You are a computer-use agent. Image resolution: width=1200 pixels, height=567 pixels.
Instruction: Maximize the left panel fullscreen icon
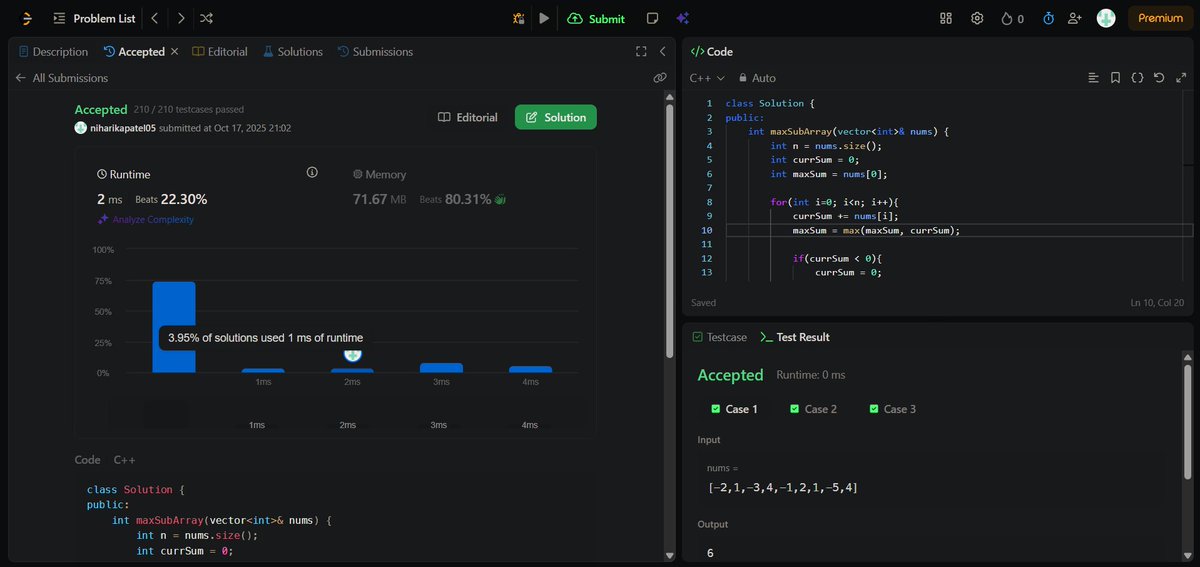(x=642, y=51)
